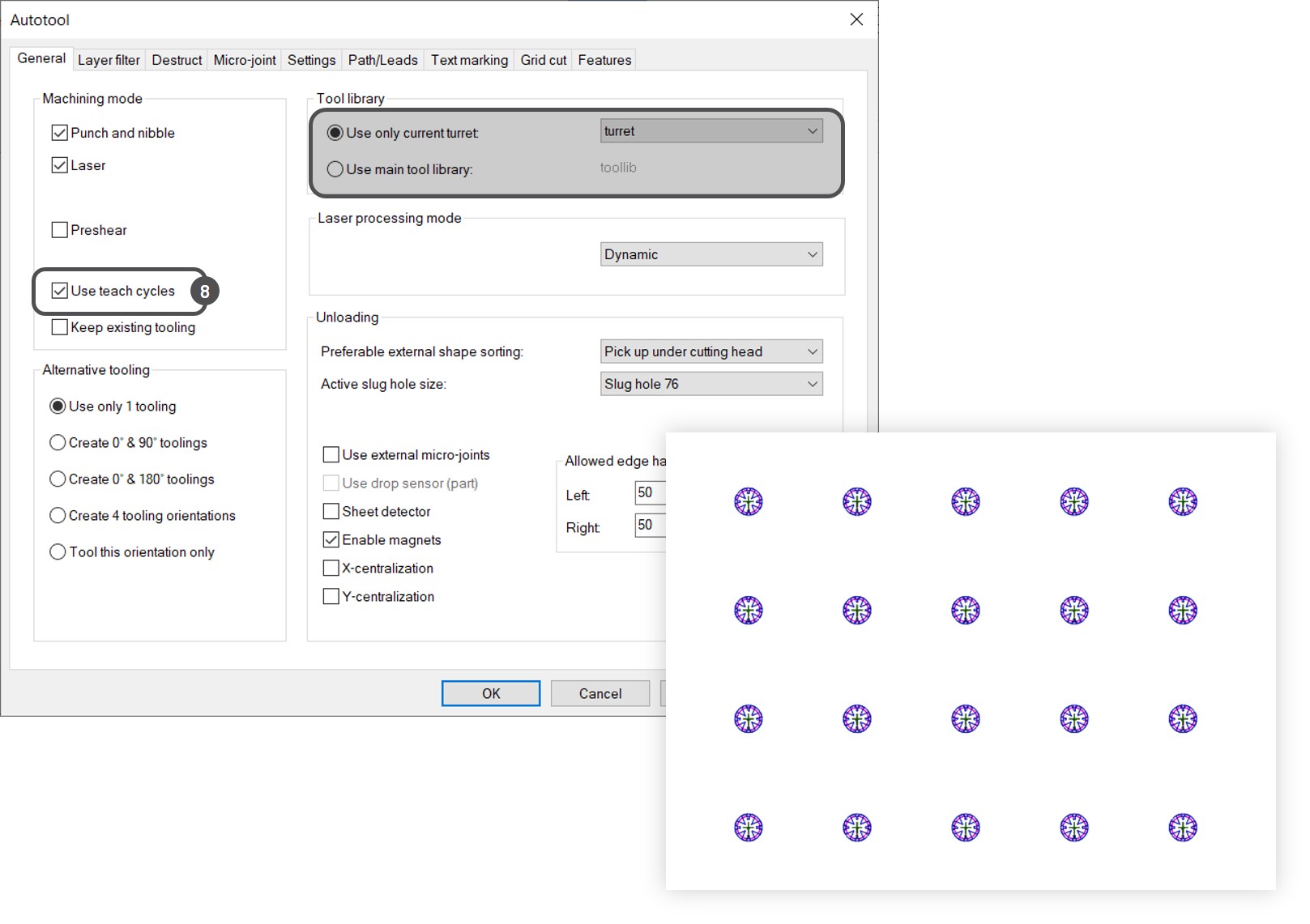
Task: Click the top-left punch symbol in the grid
Action: tap(748, 502)
